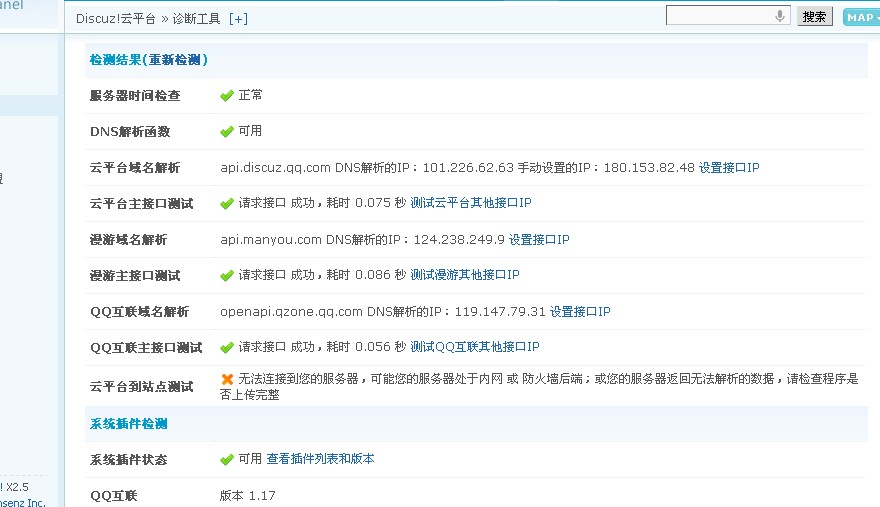Select the 系统插件状态 row label
This screenshot has width=880, height=507.
(129, 460)
